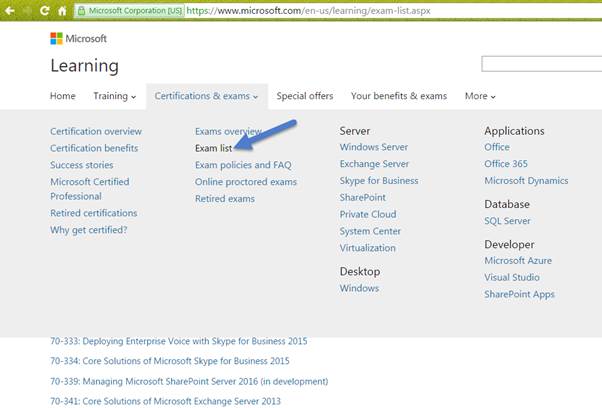
Task: Click the browser forward arrow
Action: click(x=27, y=10)
